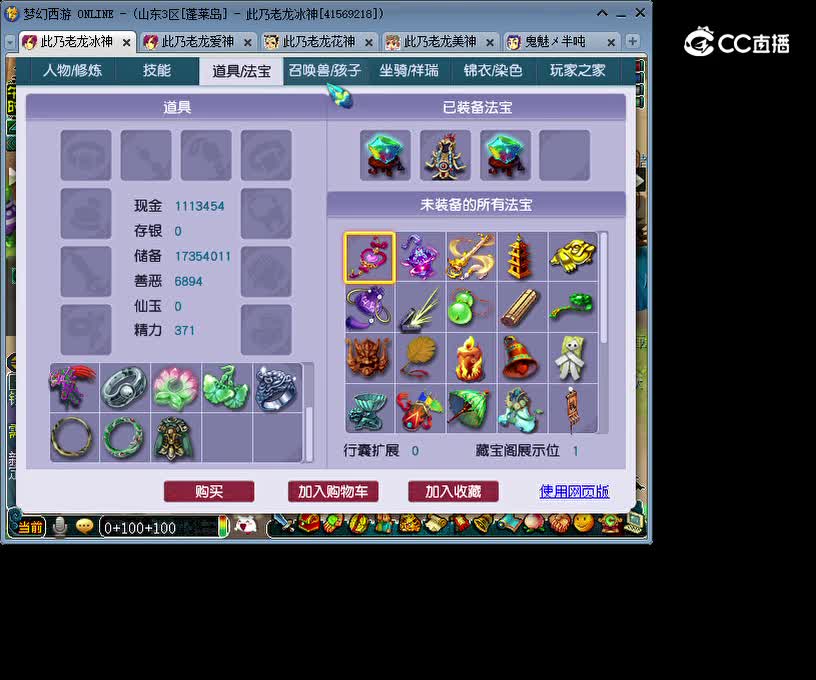Screen dimensions: 816x680
Task: Switch to 人物/修炼 tab
Action: [72, 71]
